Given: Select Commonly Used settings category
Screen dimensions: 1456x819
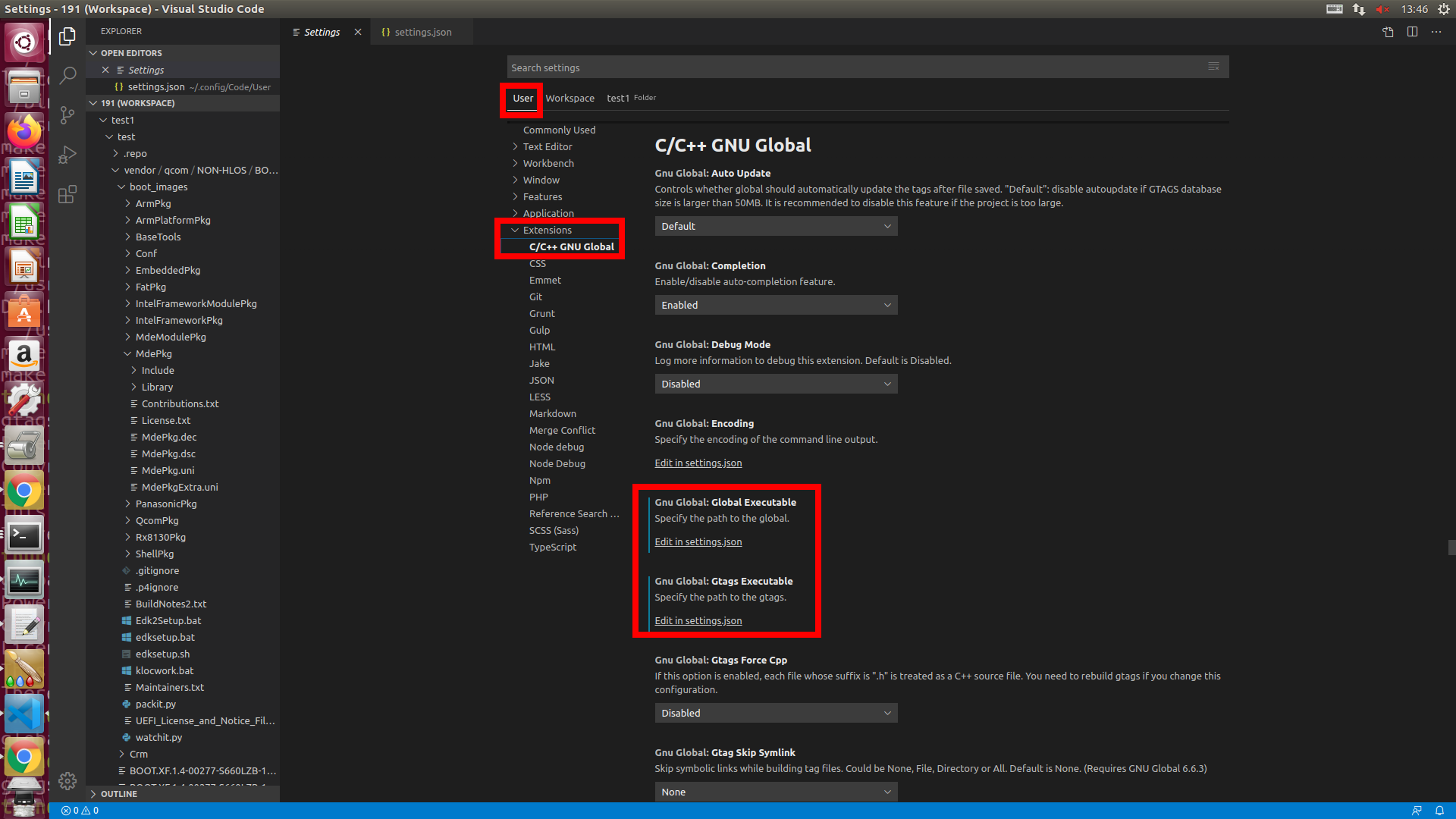Looking at the screenshot, I should coord(559,130).
